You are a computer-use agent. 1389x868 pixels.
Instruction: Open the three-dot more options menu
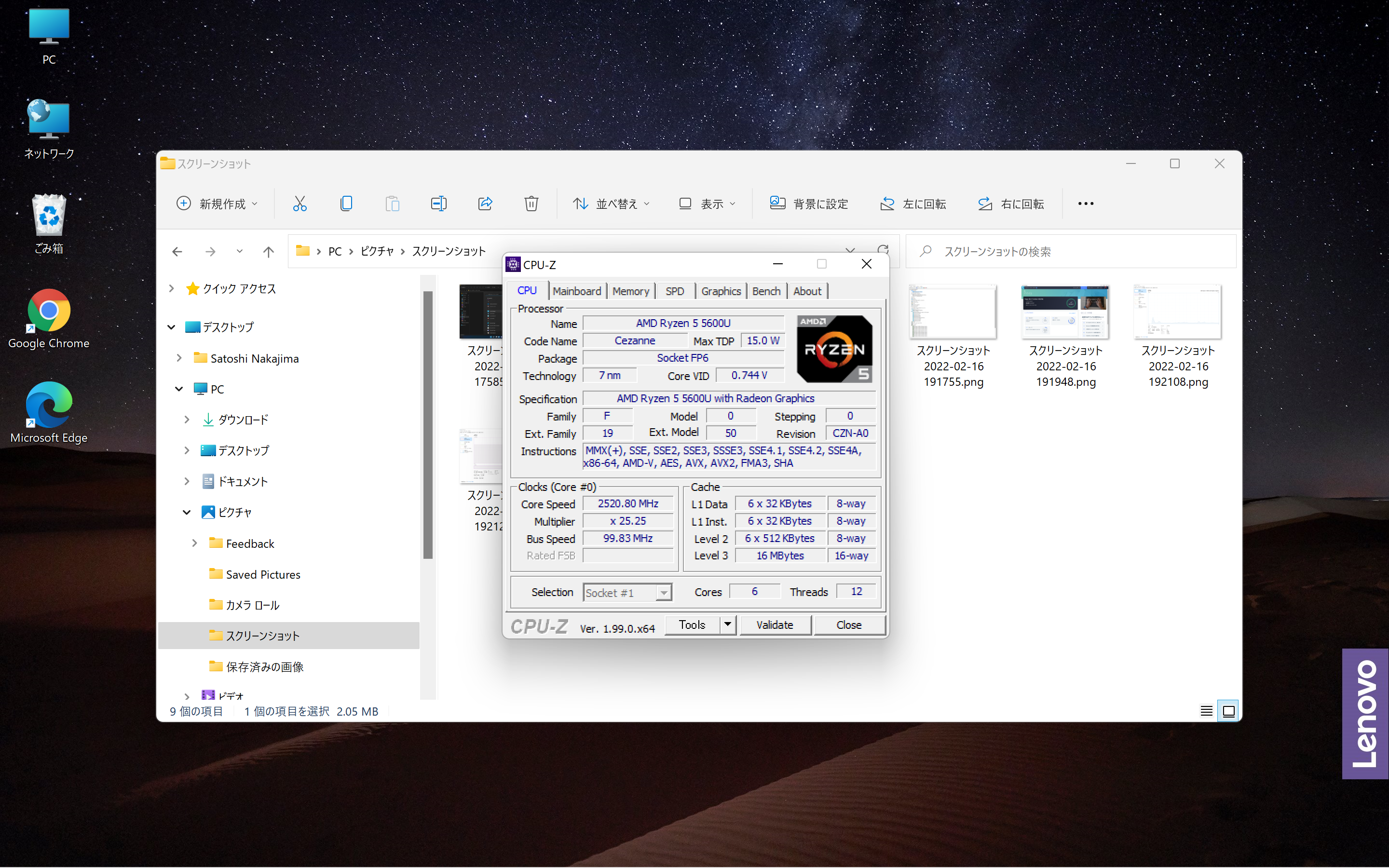[1085, 203]
